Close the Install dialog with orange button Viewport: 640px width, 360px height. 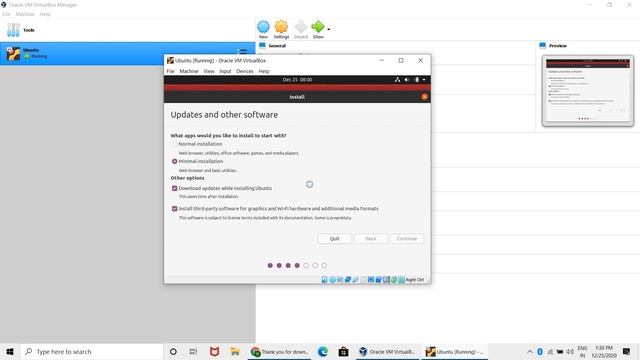point(424,97)
